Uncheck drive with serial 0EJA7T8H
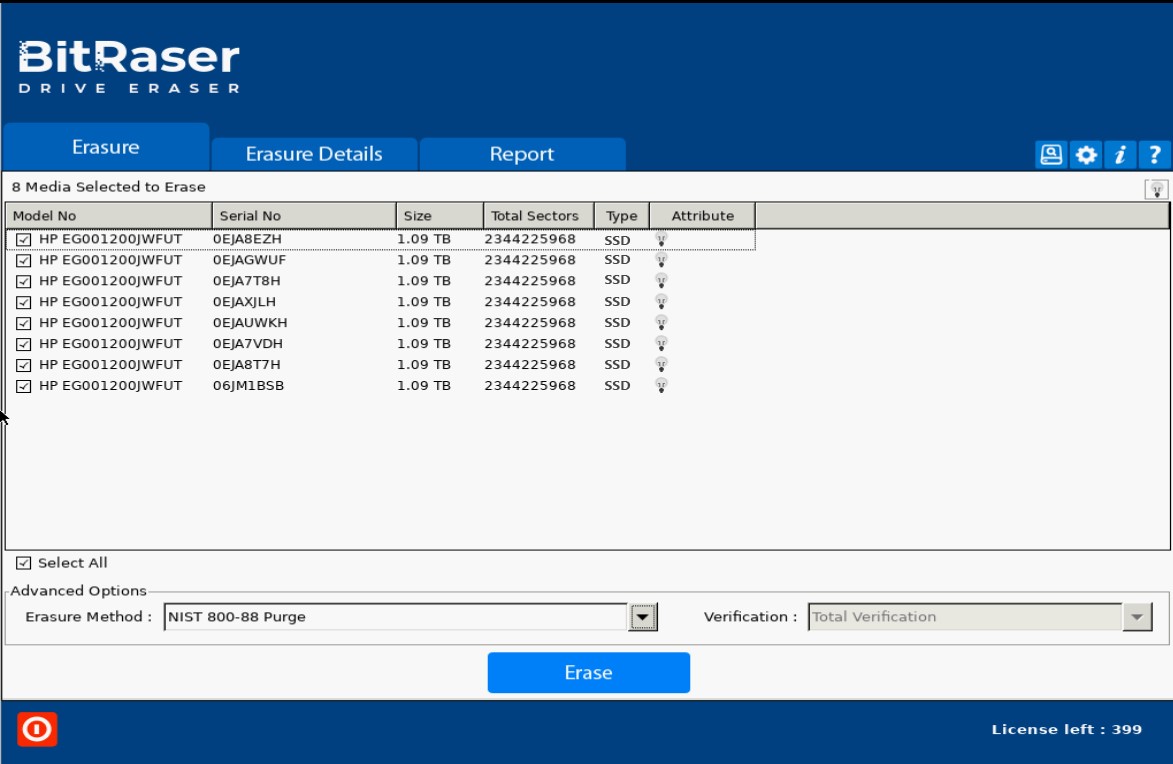The height and width of the screenshot is (764, 1173). point(24,281)
